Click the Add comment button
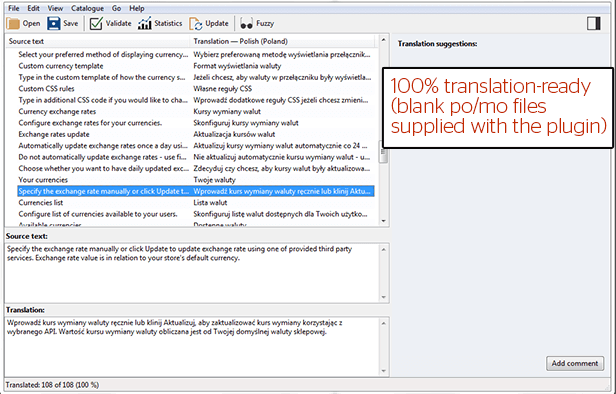The image size is (616, 394). [x=574, y=363]
